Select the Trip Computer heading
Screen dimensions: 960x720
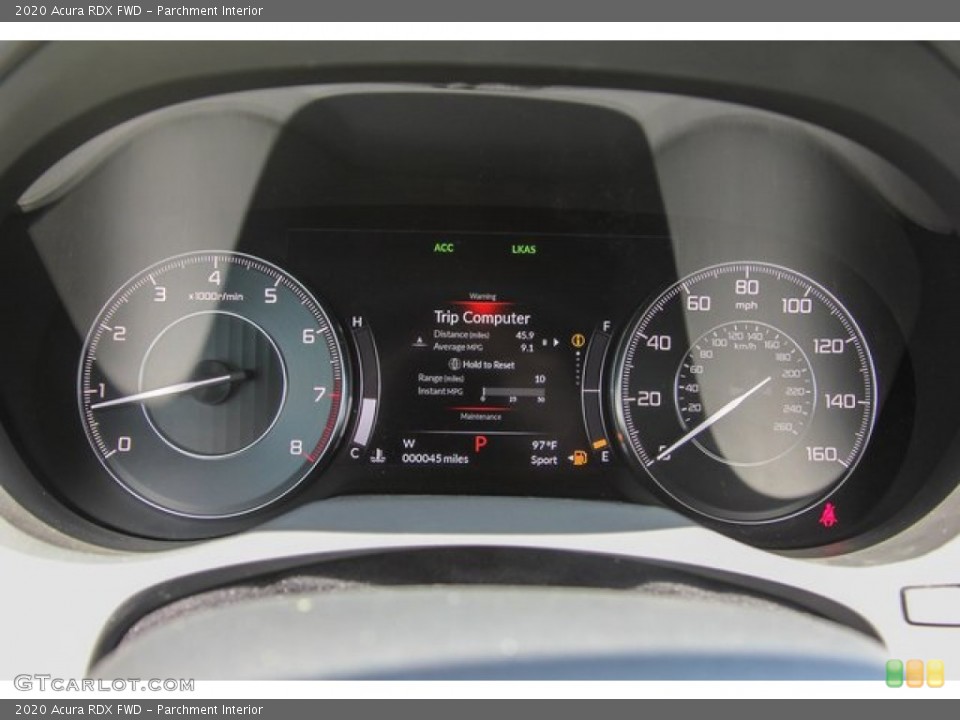pyautogui.click(x=482, y=317)
